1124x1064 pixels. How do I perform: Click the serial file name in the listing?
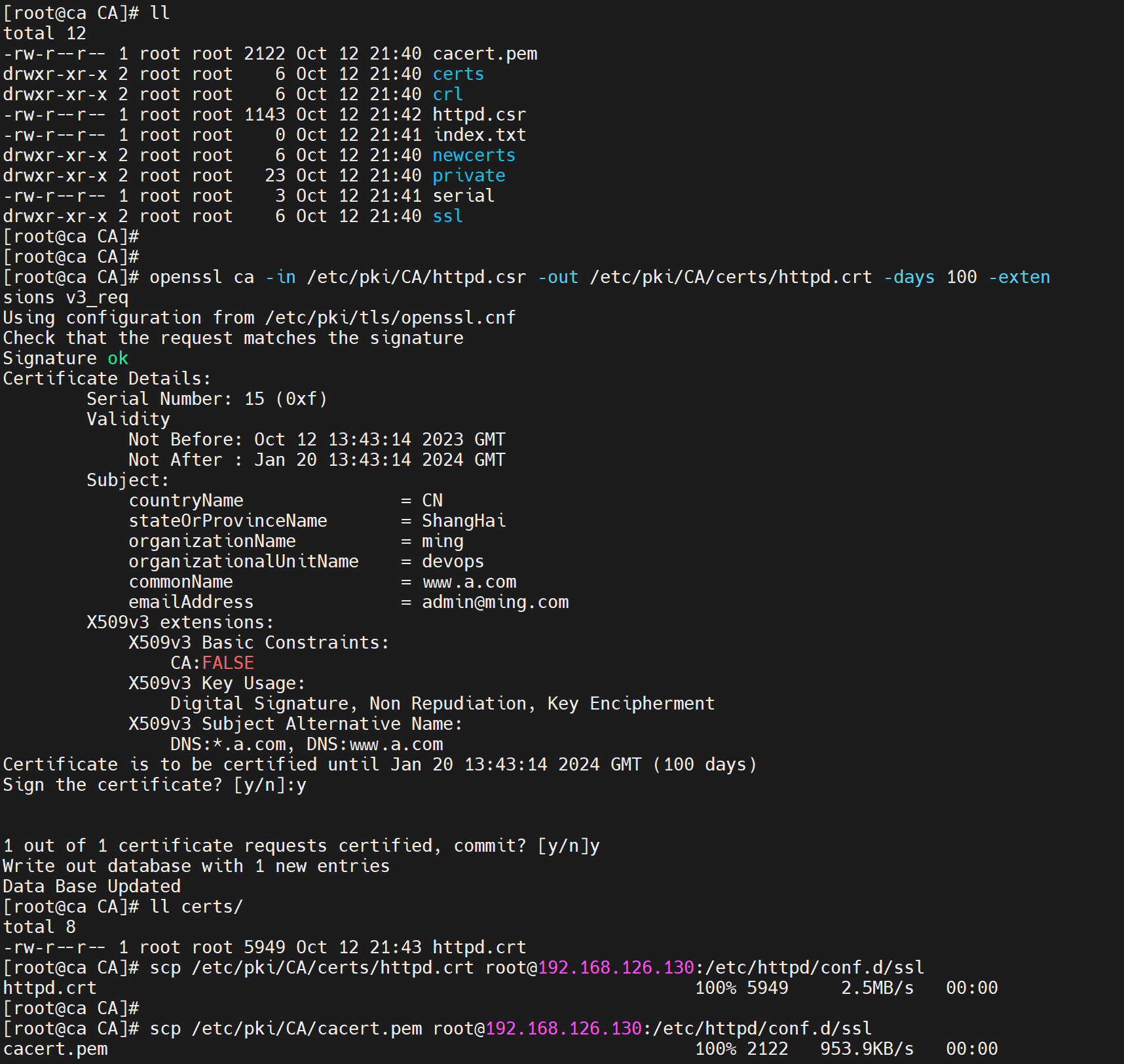463,196
